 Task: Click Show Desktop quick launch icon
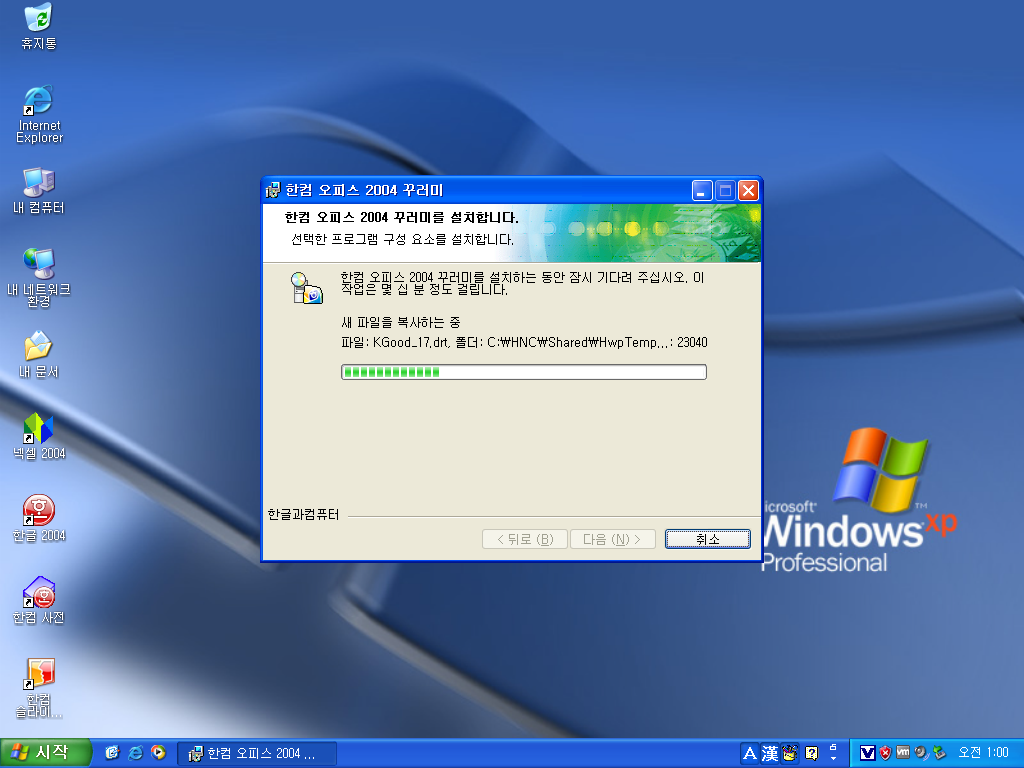(x=112, y=753)
